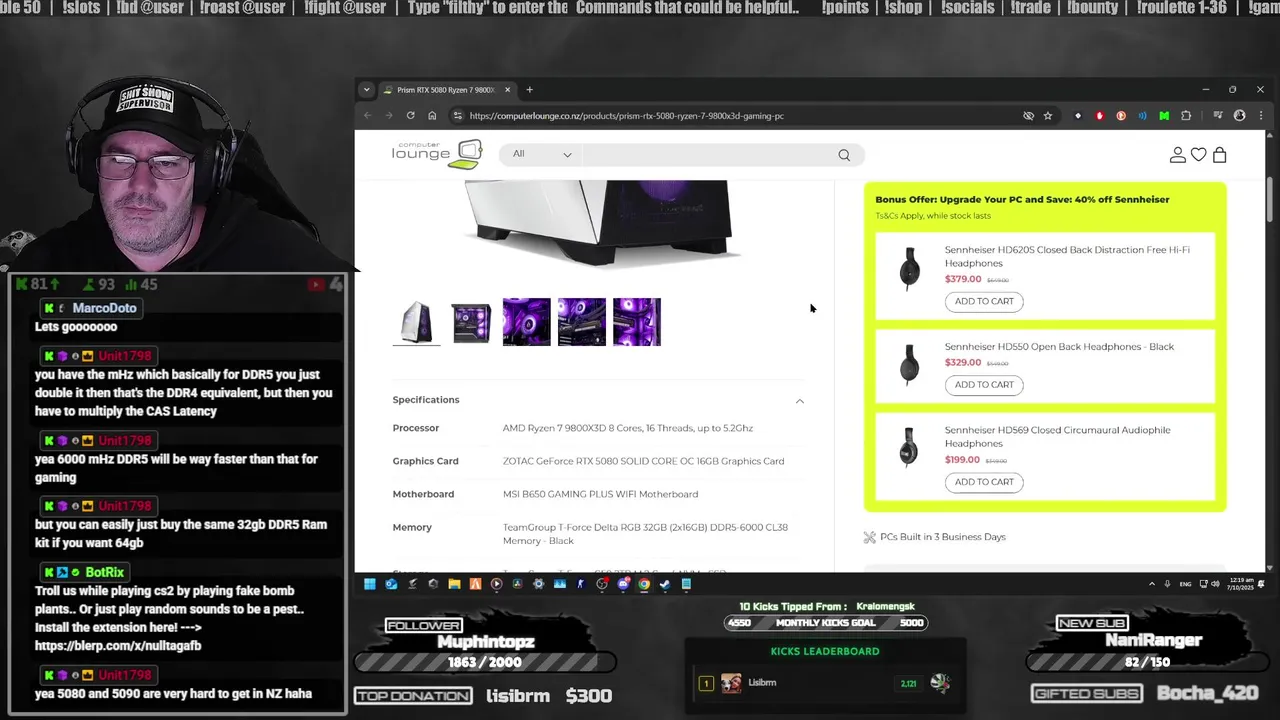Click the browser page scrollbar
Image resolution: width=1280 pixels, height=720 pixels.
click(1270, 200)
